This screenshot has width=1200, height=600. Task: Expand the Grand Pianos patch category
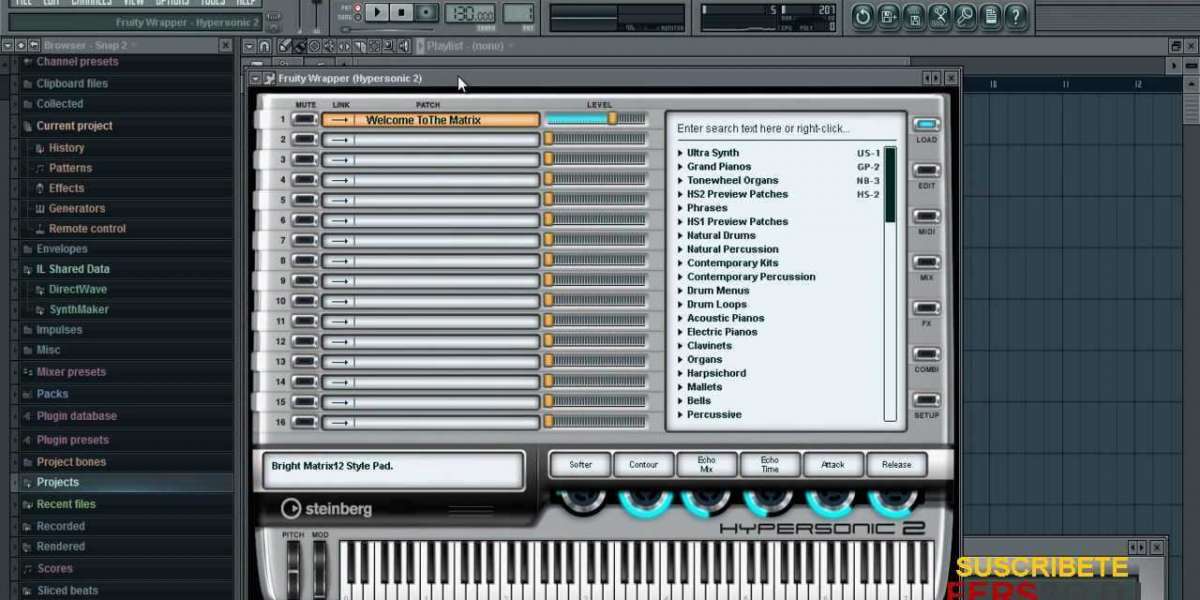point(681,167)
